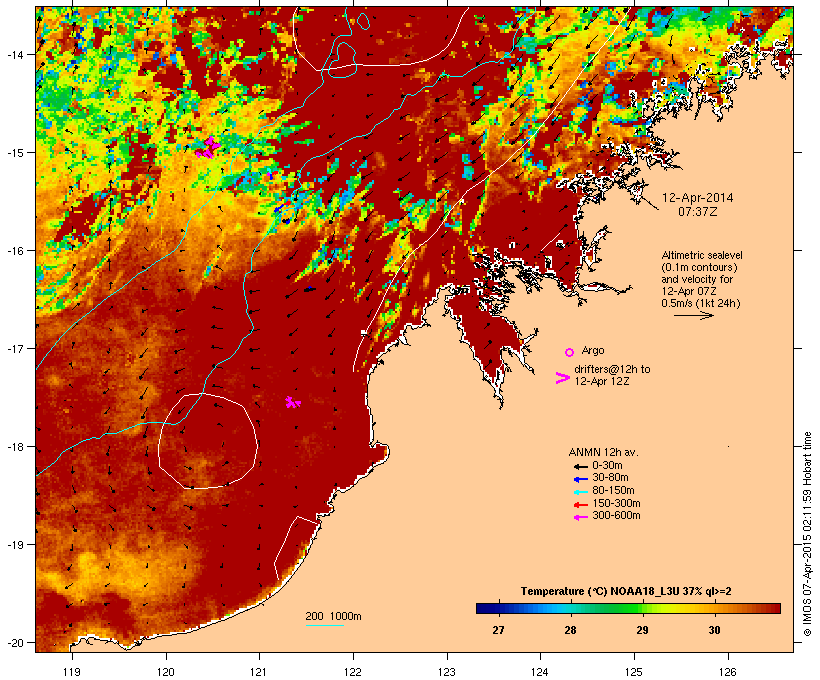Click the '12-Apr 07Z' text

(x=689, y=291)
